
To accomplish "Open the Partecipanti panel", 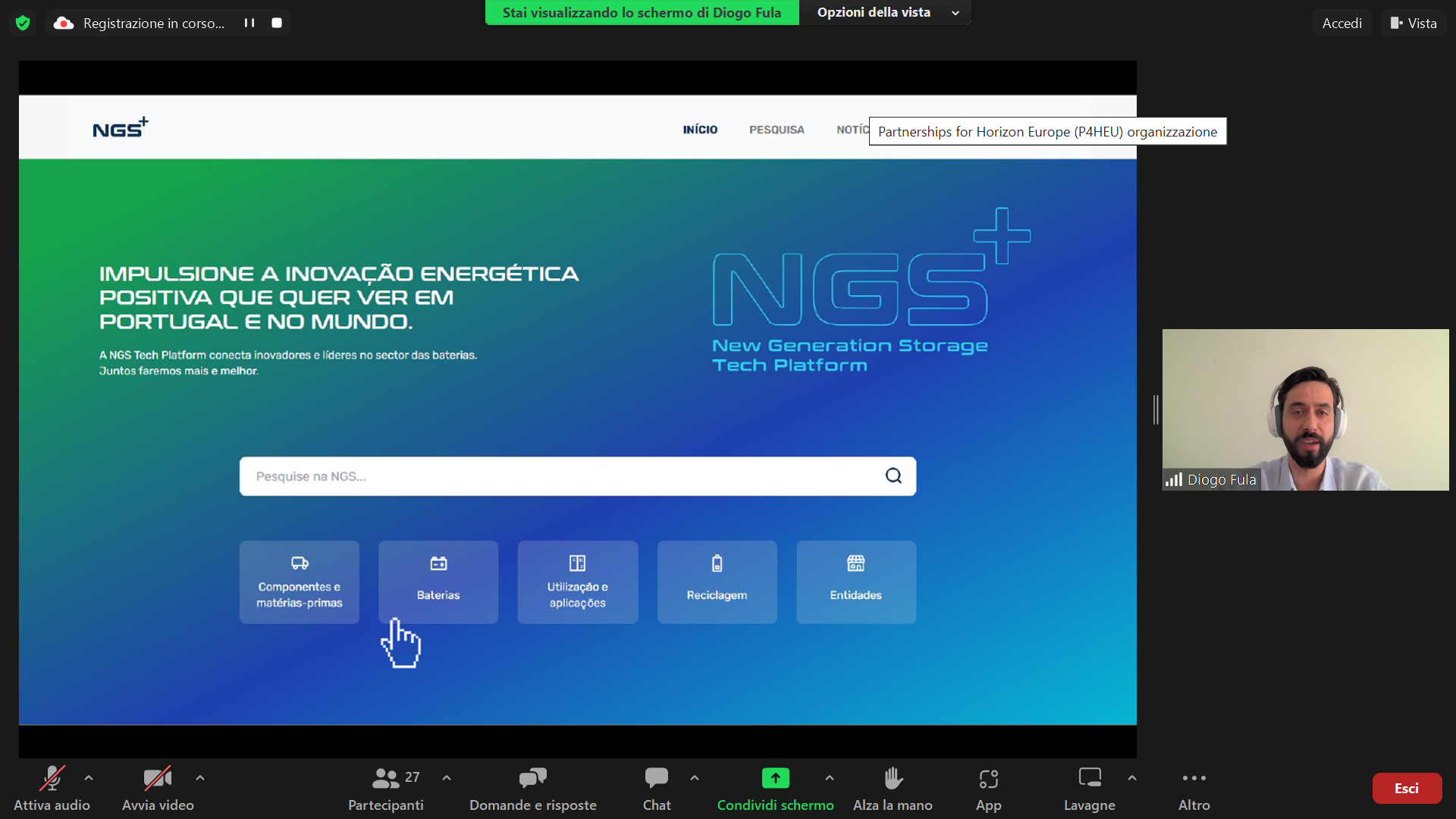I will (x=386, y=789).
